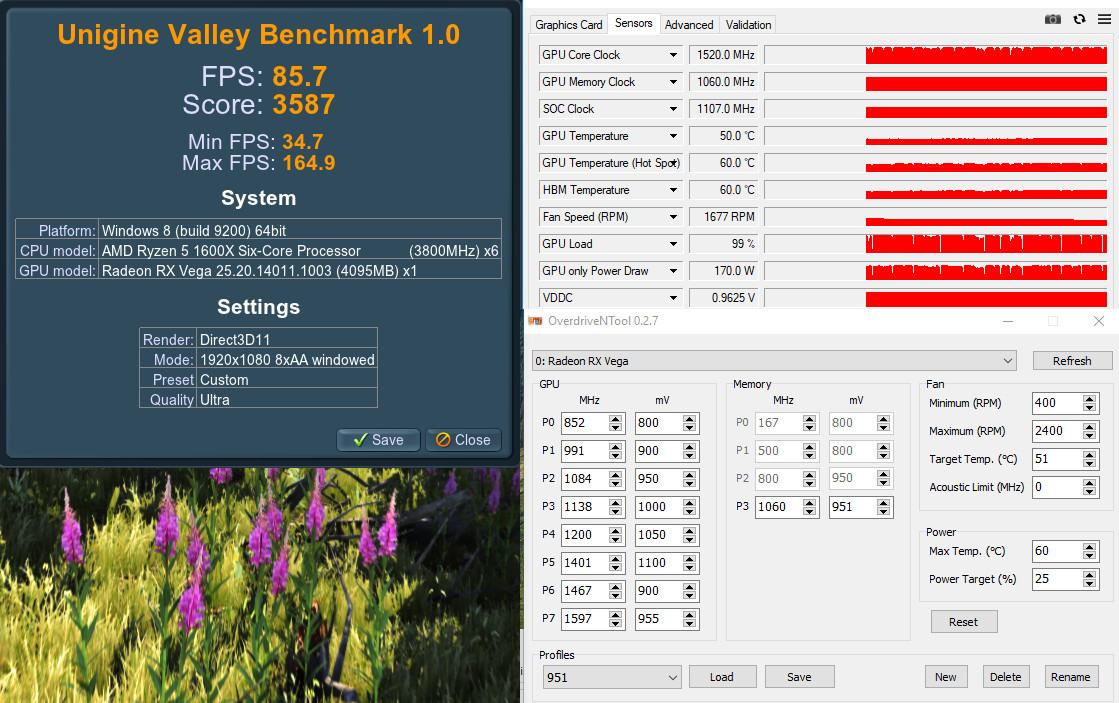Click the Refresh button in OverdriveNTool
The image size is (1119, 703).
(1072, 360)
